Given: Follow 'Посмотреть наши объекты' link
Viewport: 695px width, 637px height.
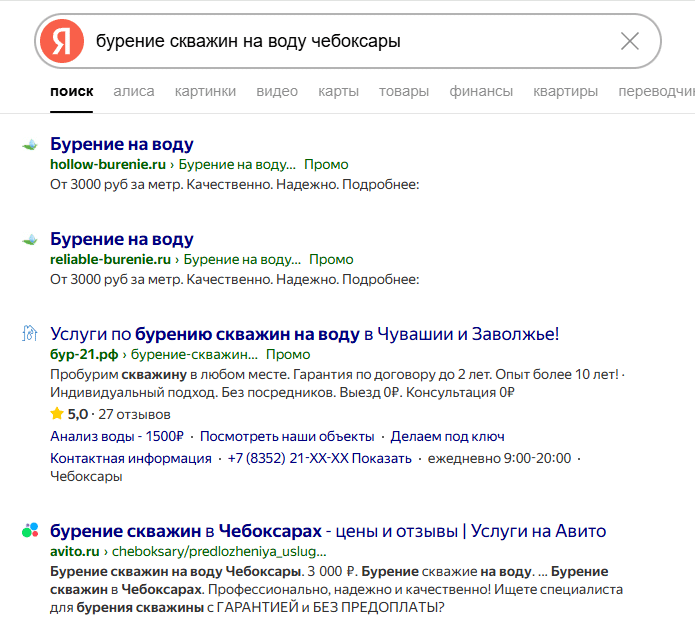Looking at the screenshot, I should coord(287,436).
